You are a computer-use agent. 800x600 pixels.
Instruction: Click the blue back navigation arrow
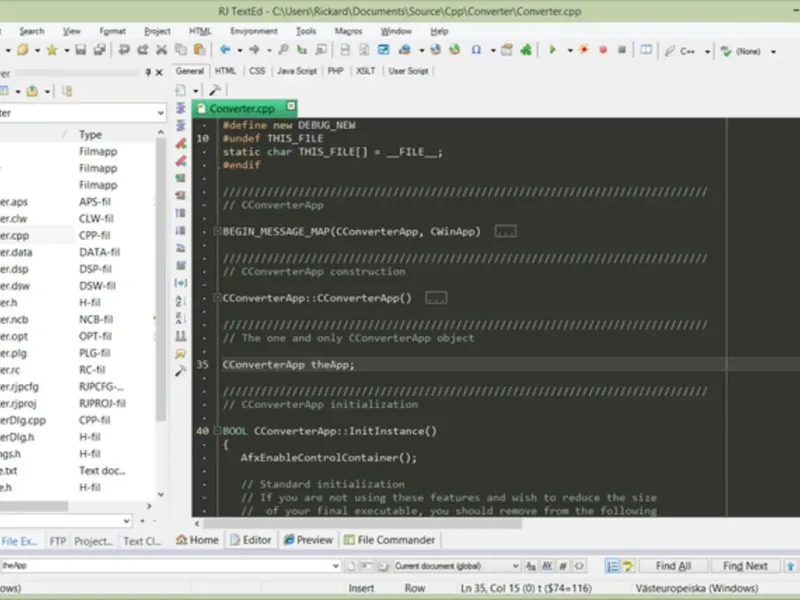(225, 50)
